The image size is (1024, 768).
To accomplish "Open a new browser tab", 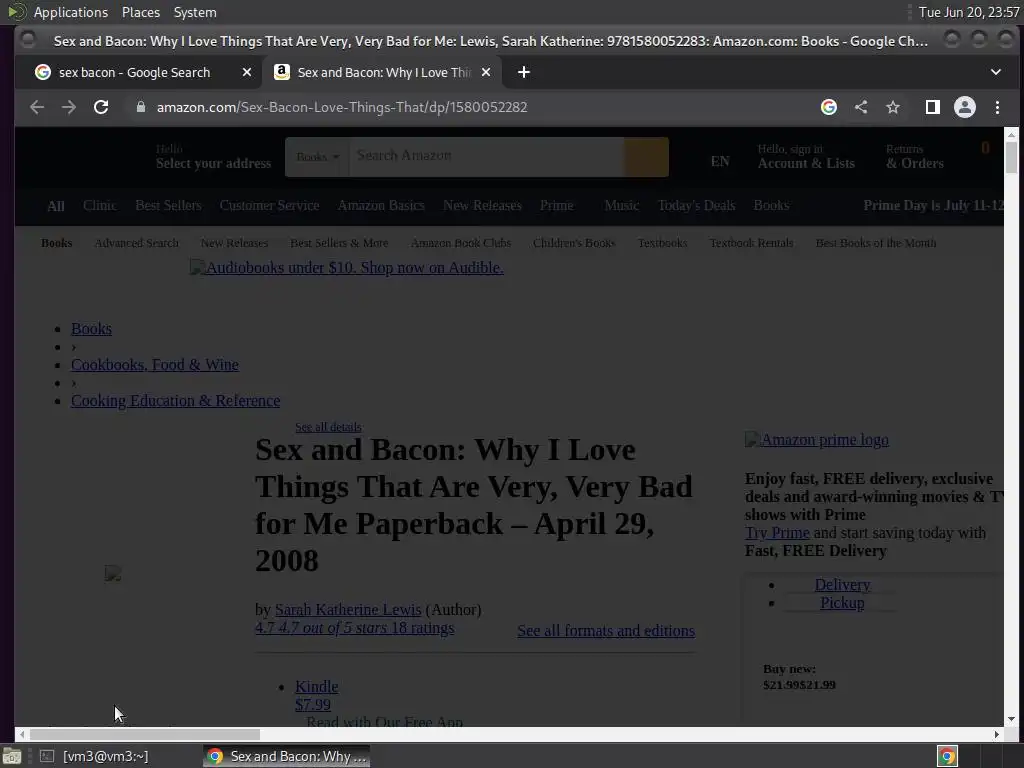I will point(524,72).
